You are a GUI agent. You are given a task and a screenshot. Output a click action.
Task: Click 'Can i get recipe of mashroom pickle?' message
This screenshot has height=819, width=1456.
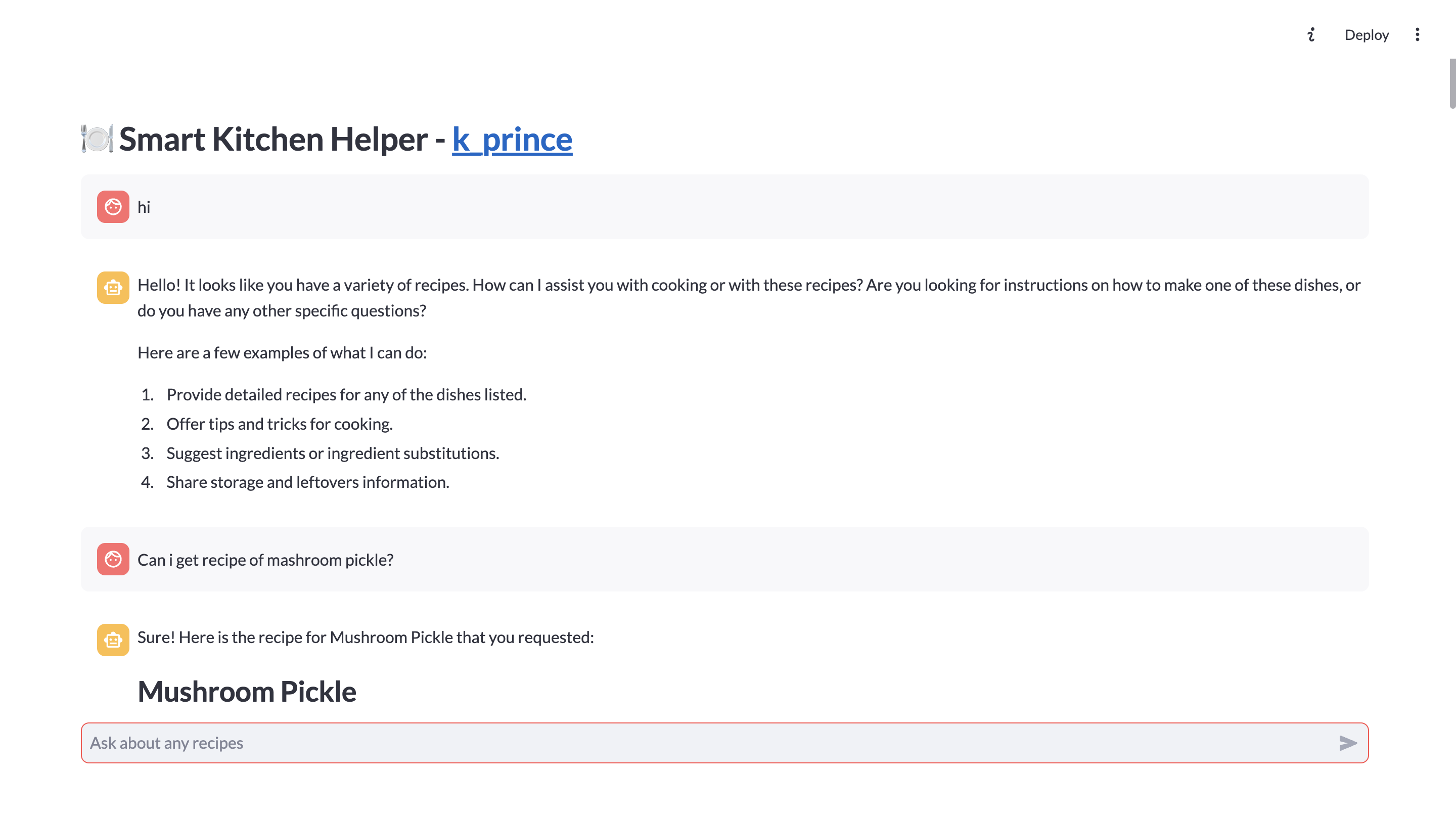tap(265, 560)
